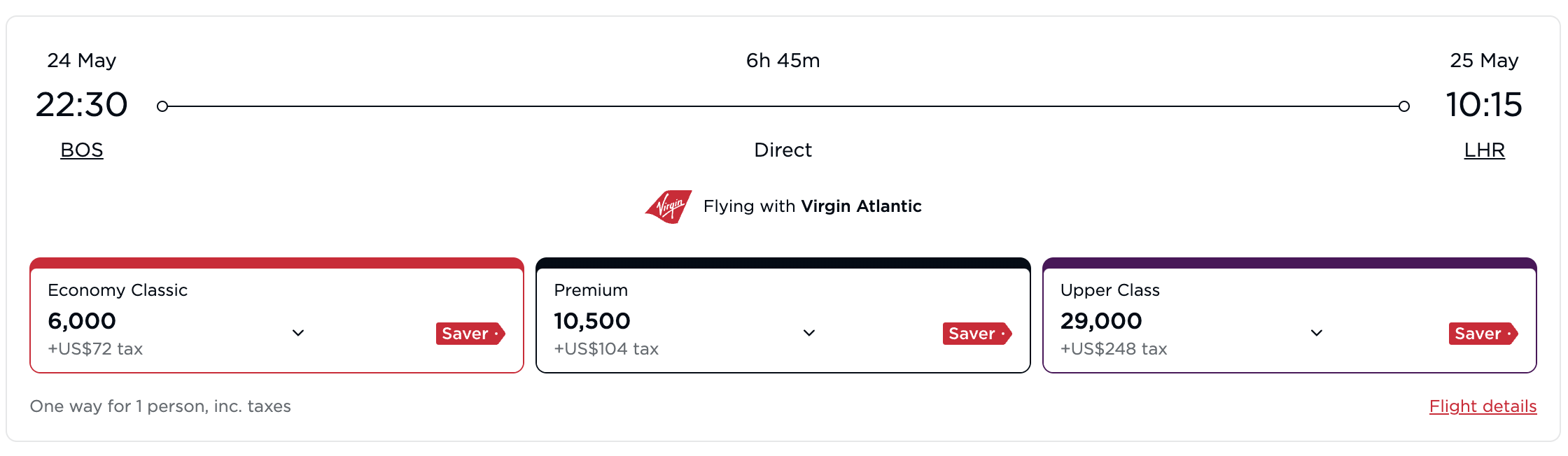Open Flight details
The width and height of the screenshot is (1568, 456).
[1483, 406]
